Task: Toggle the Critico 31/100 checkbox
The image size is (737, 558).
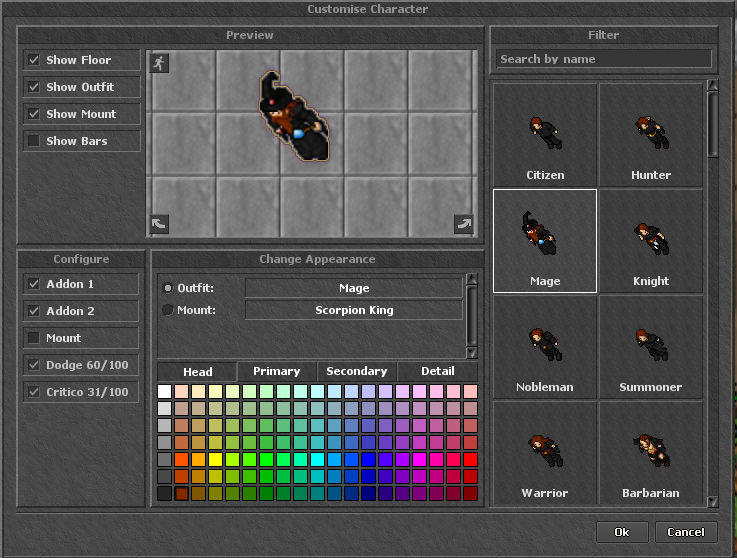Action: pyautogui.click(x=34, y=392)
